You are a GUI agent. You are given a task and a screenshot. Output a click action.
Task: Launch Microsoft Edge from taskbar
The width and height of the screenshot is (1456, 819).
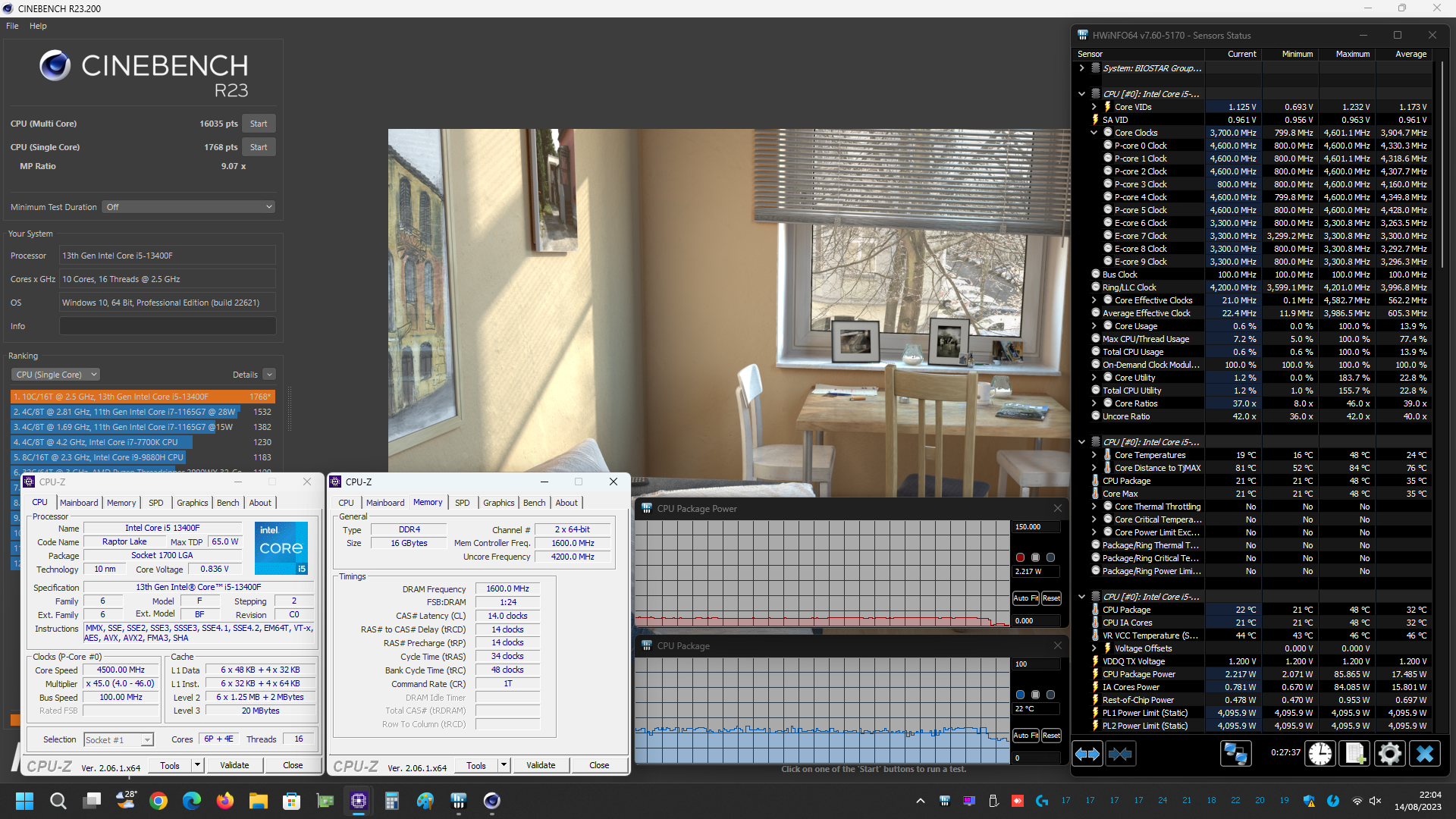192,801
